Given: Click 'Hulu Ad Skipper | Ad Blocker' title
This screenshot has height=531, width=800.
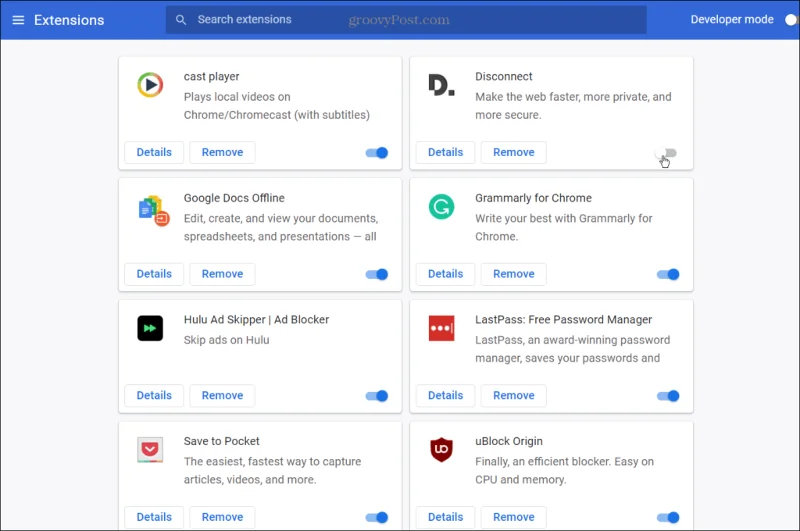Looking at the screenshot, I should [x=256, y=320].
